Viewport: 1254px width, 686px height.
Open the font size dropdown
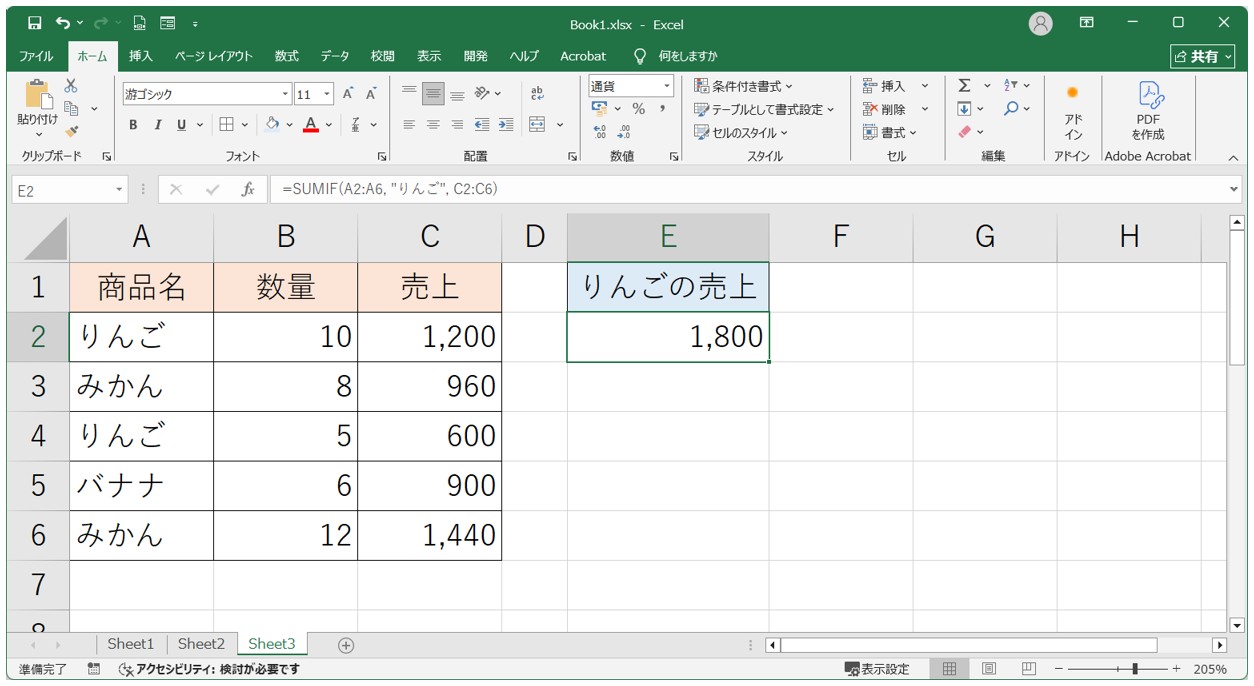pos(329,94)
